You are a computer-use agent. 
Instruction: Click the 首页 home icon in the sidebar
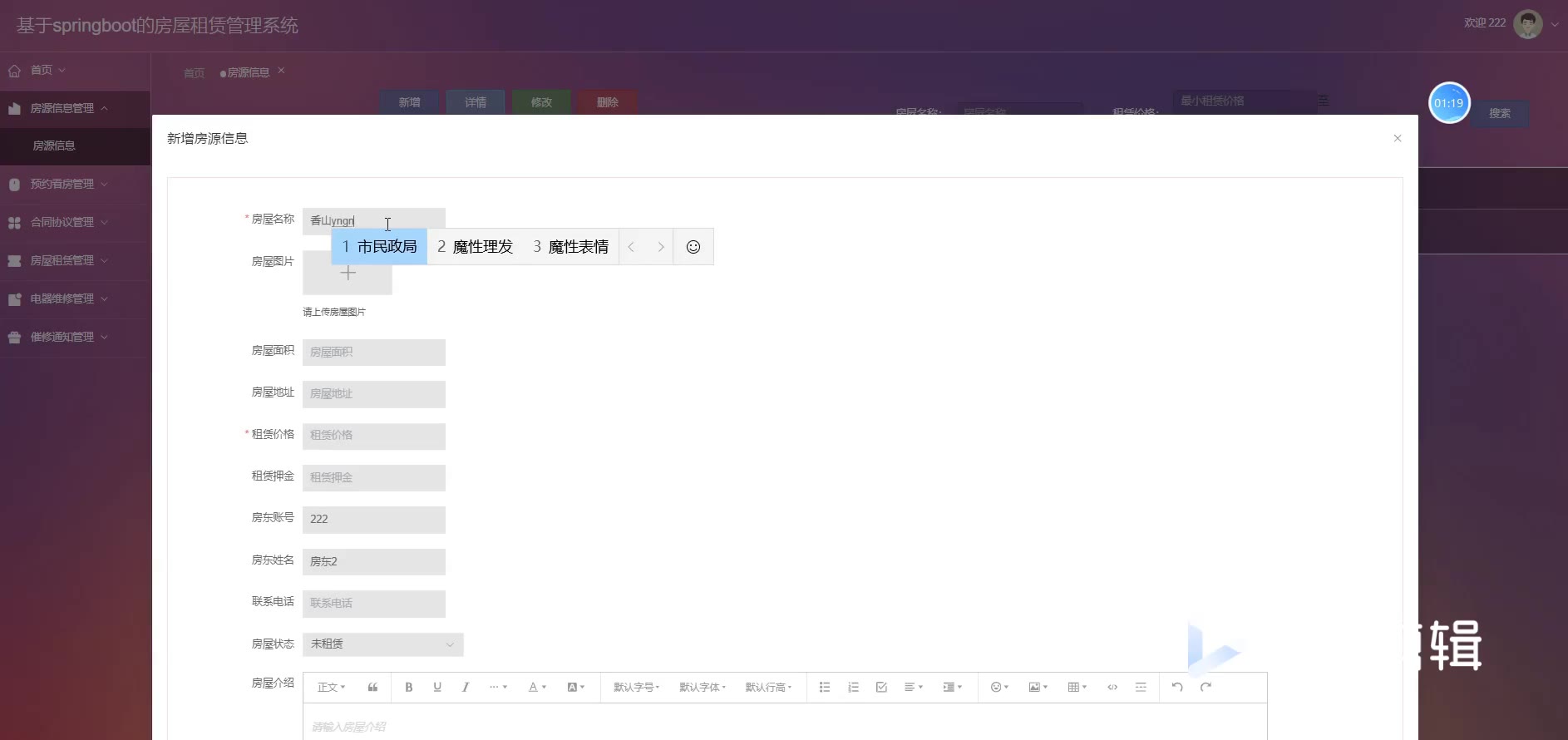tap(14, 71)
